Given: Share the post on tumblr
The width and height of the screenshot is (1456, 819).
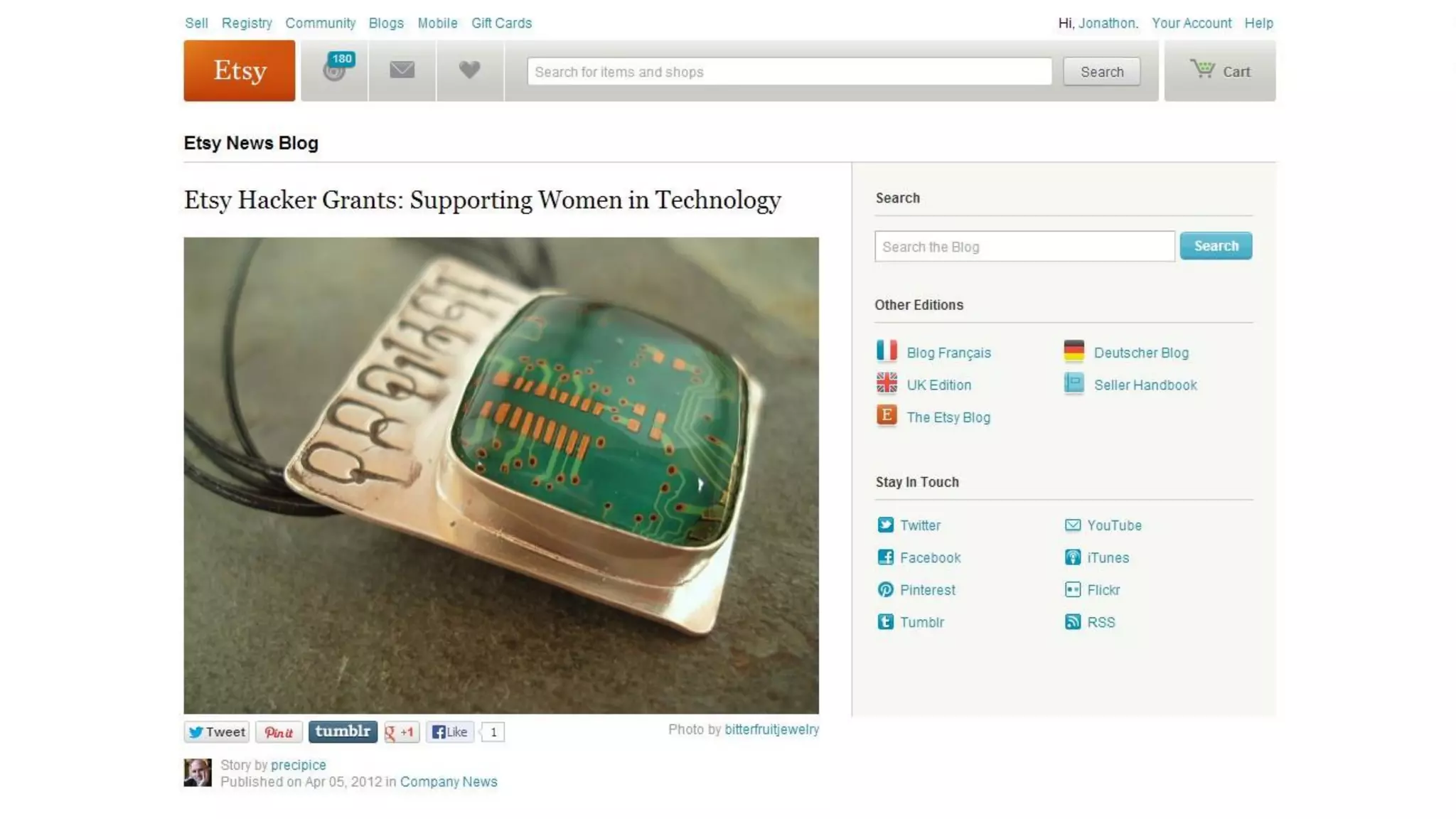Looking at the screenshot, I should pyautogui.click(x=343, y=732).
